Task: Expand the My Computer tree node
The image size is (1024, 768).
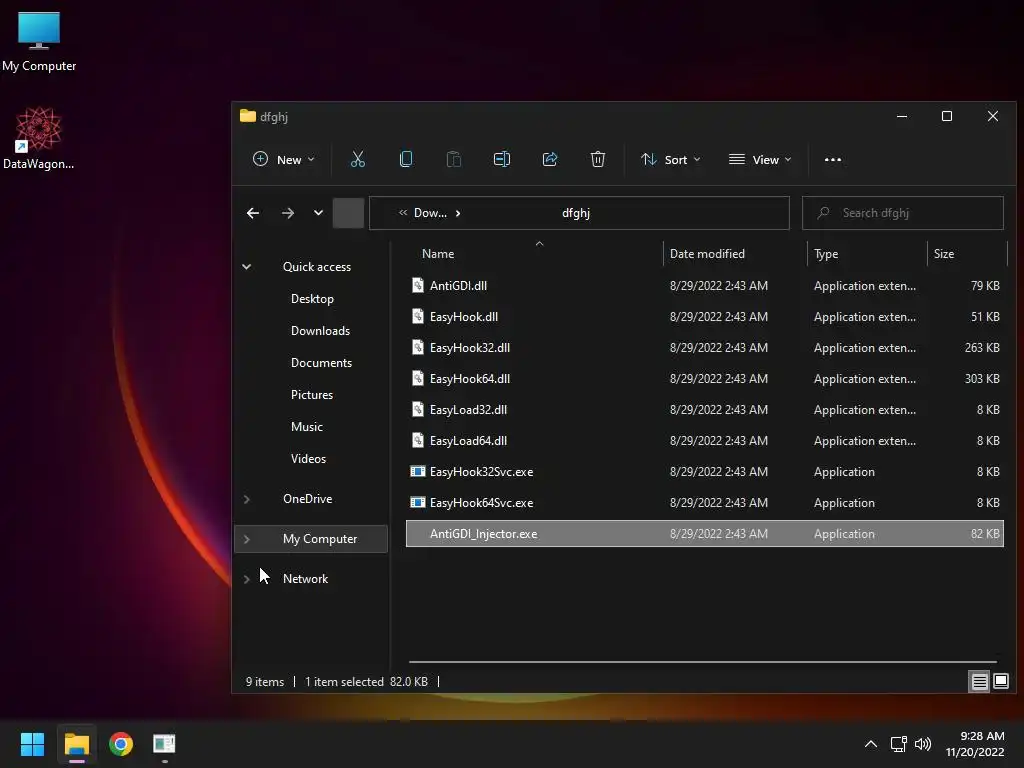Action: pos(247,539)
